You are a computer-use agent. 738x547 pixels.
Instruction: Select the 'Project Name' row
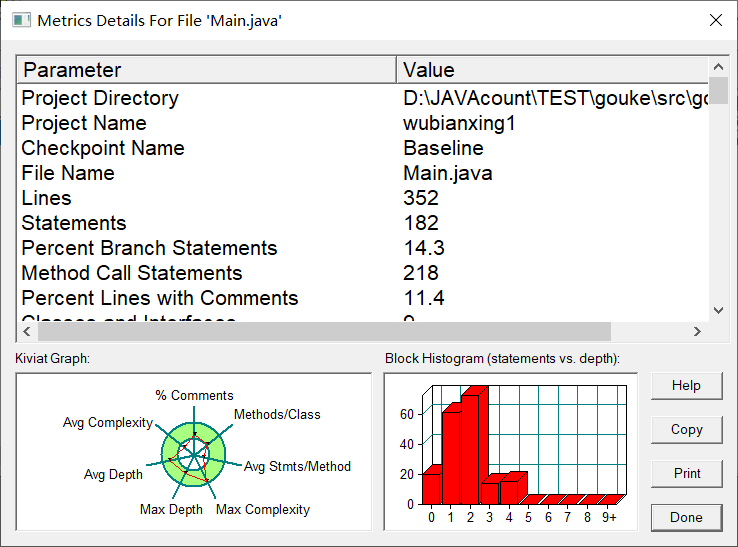click(x=362, y=123)
